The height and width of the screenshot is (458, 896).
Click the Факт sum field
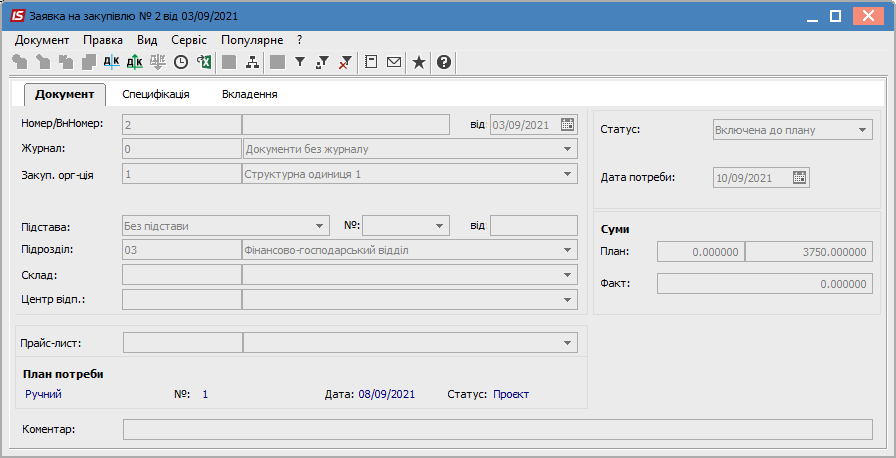pos(765,284)
